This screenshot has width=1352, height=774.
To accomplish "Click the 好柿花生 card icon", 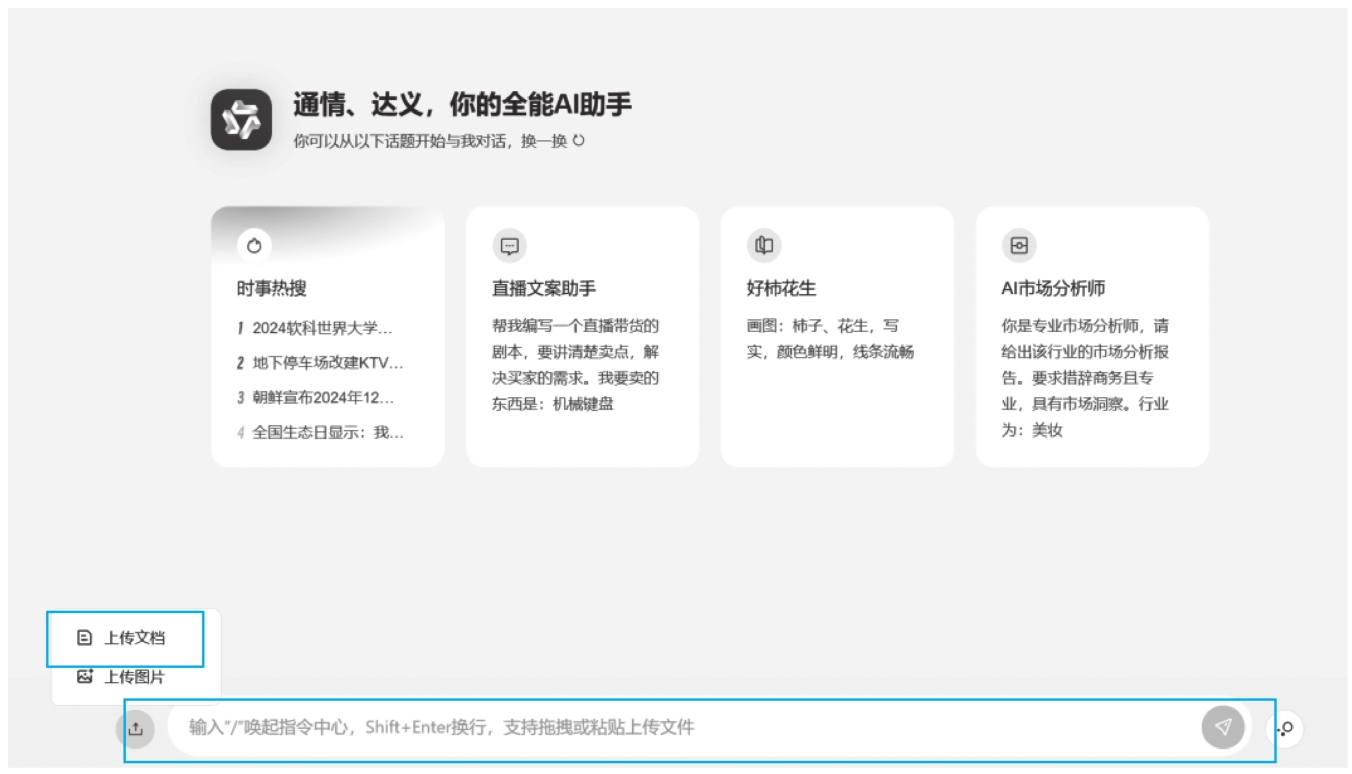I will pyautogui.click(x=764, y=246).
